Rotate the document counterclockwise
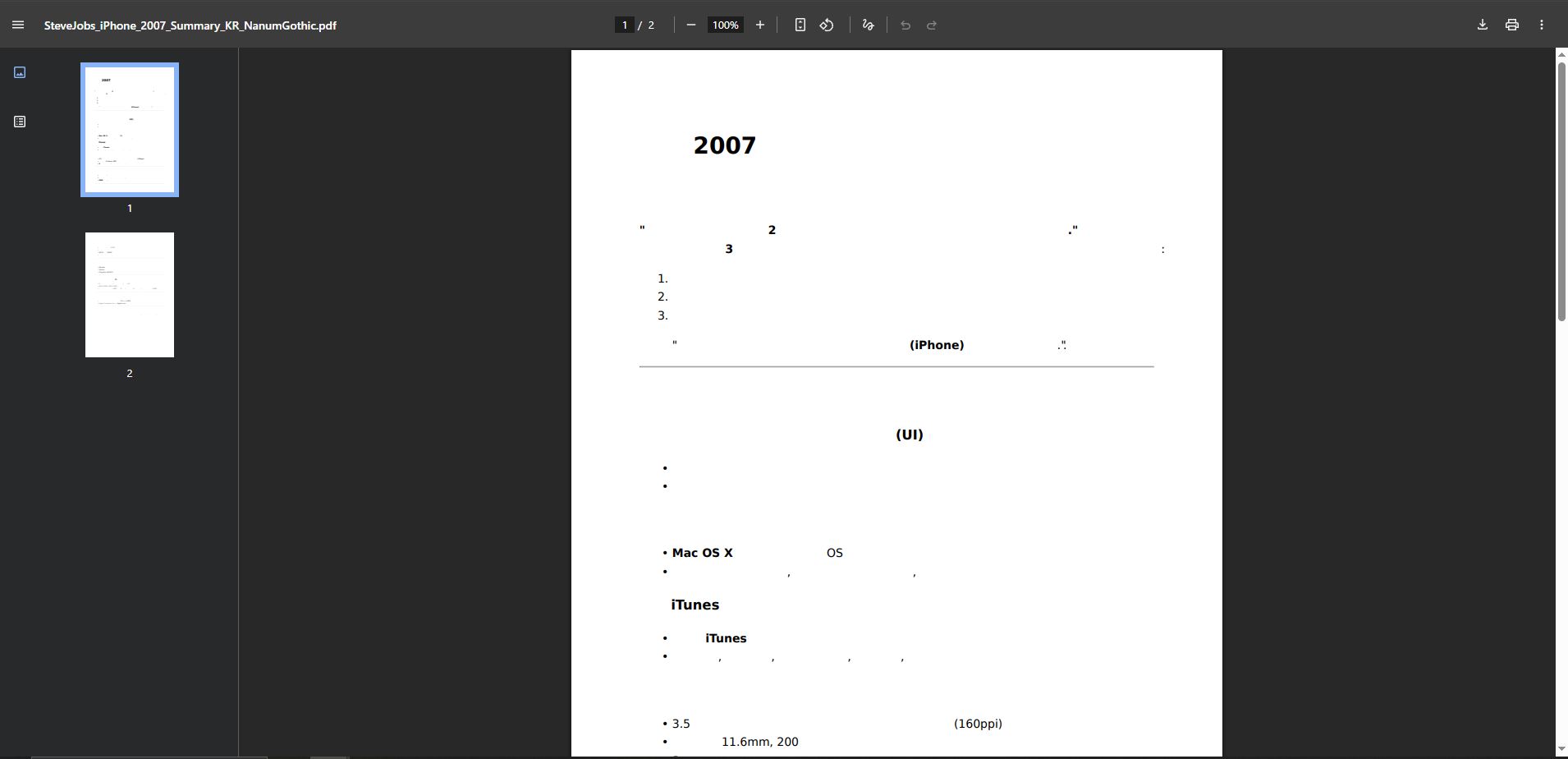This screenshot has width=1568, height=759. pos(827,25)
